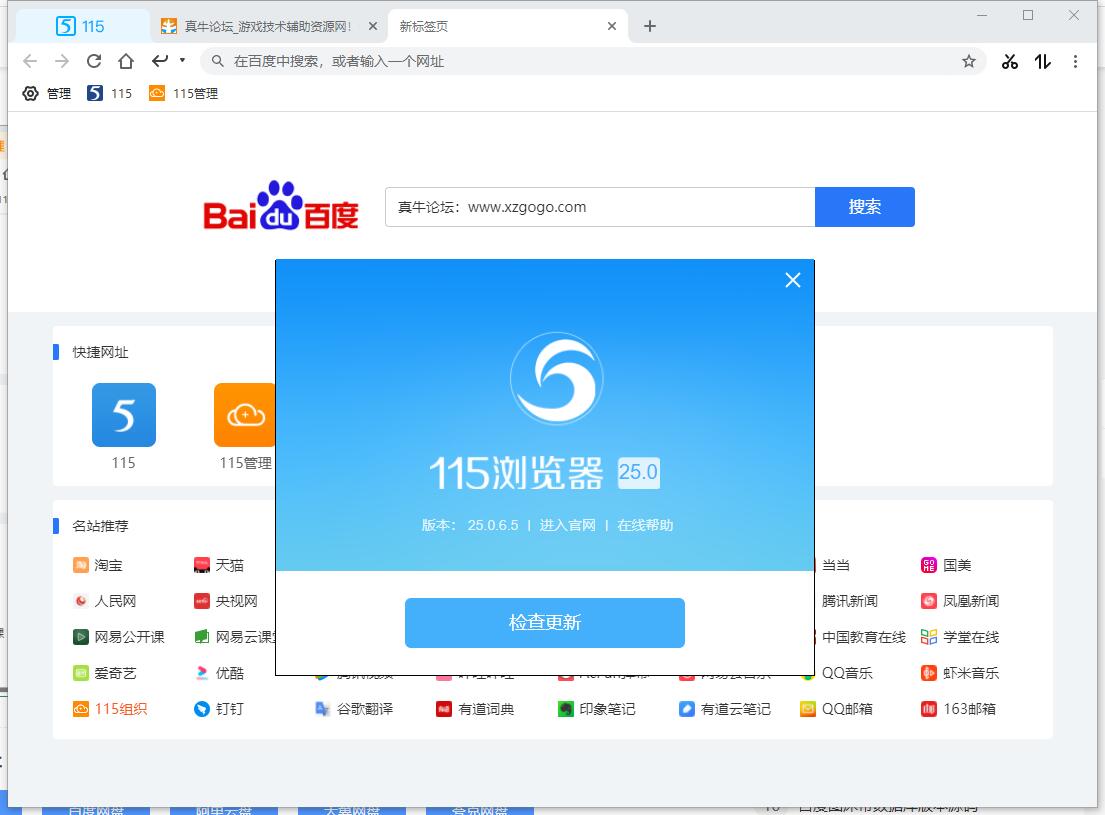The image size is (1105, 815).
Task: Go back to previous page arrow
Action: point(30,61)
